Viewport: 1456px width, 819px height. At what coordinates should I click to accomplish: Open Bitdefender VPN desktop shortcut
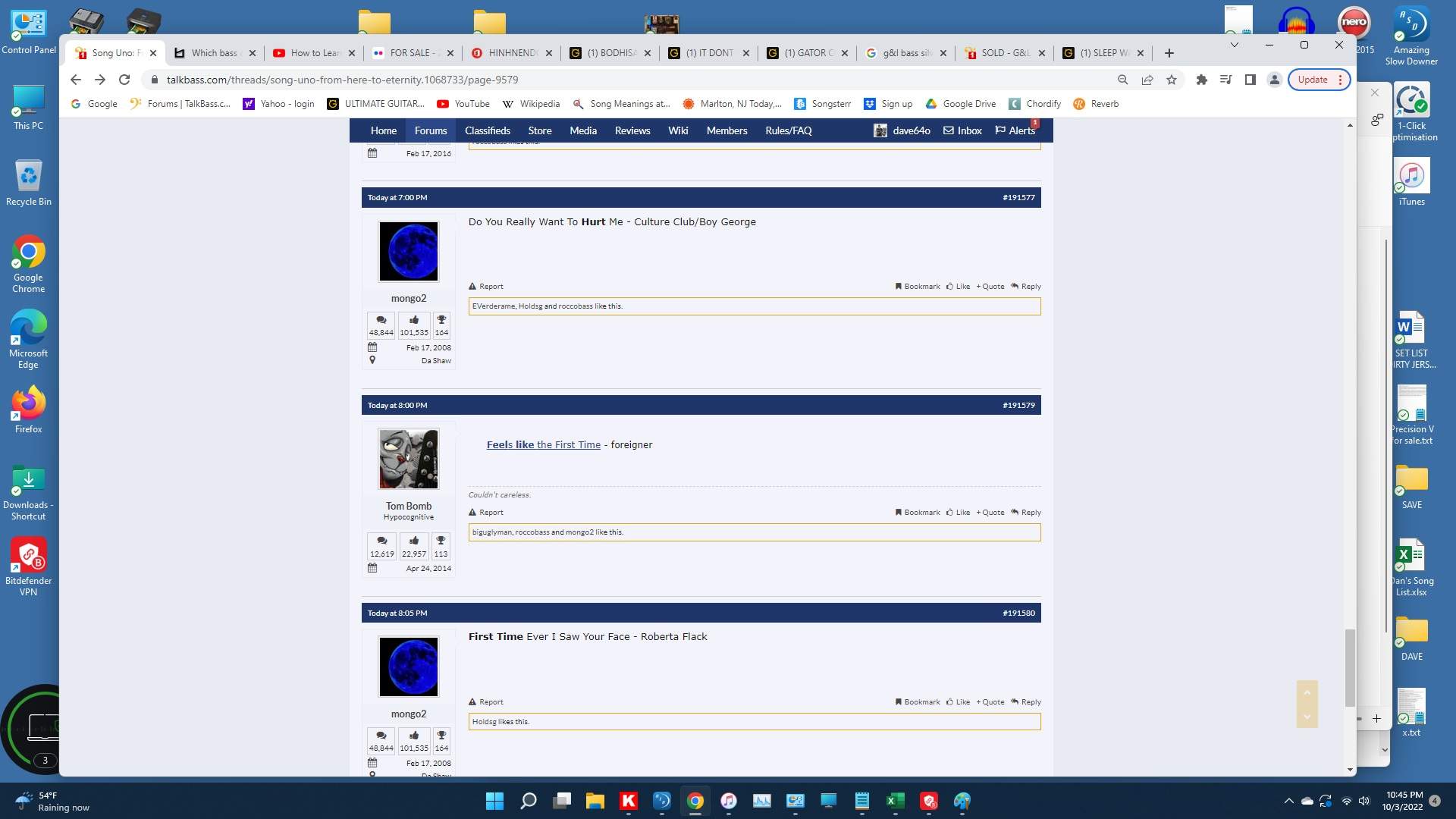point(29,566)
